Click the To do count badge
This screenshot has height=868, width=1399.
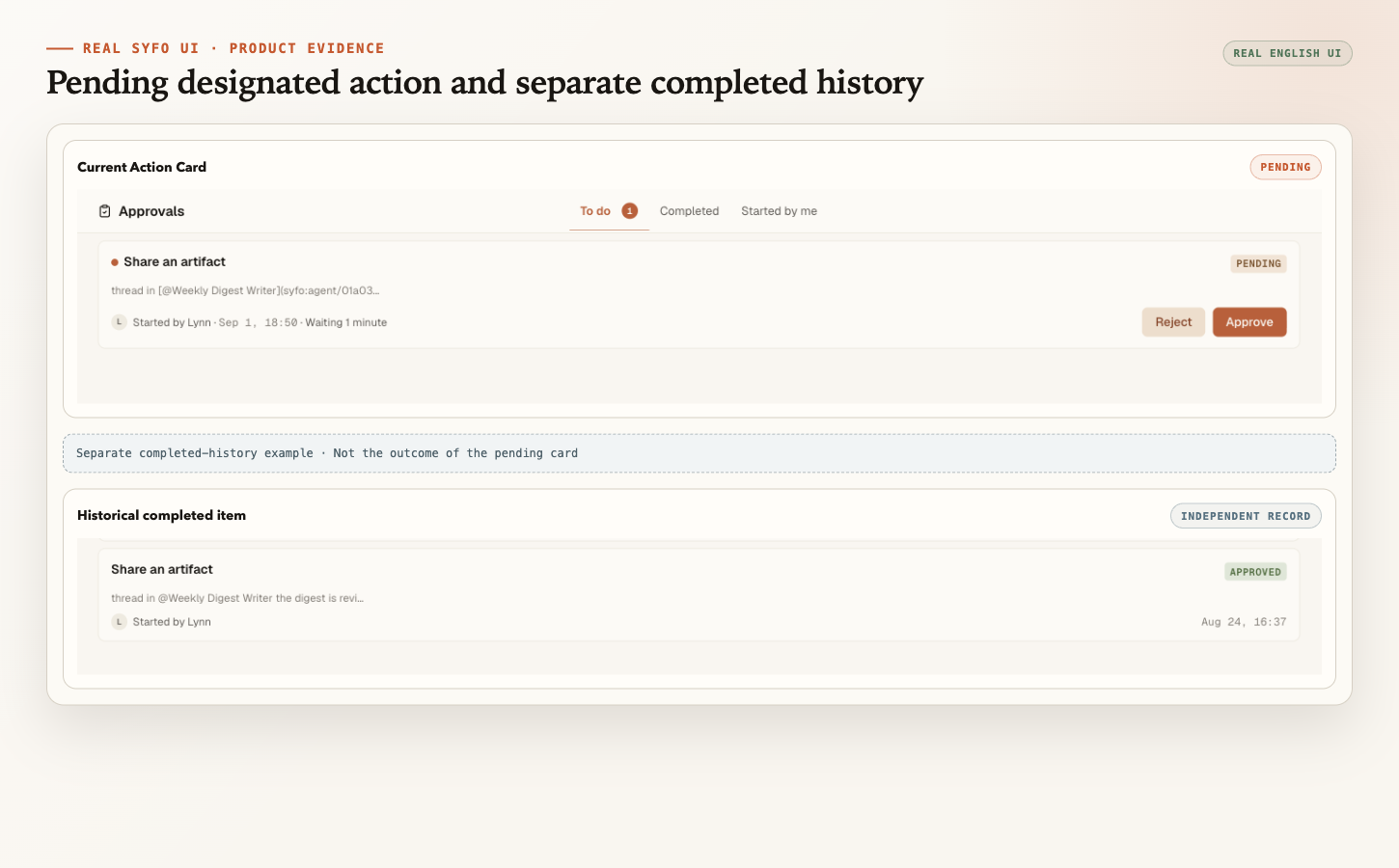tap(630, 211)
